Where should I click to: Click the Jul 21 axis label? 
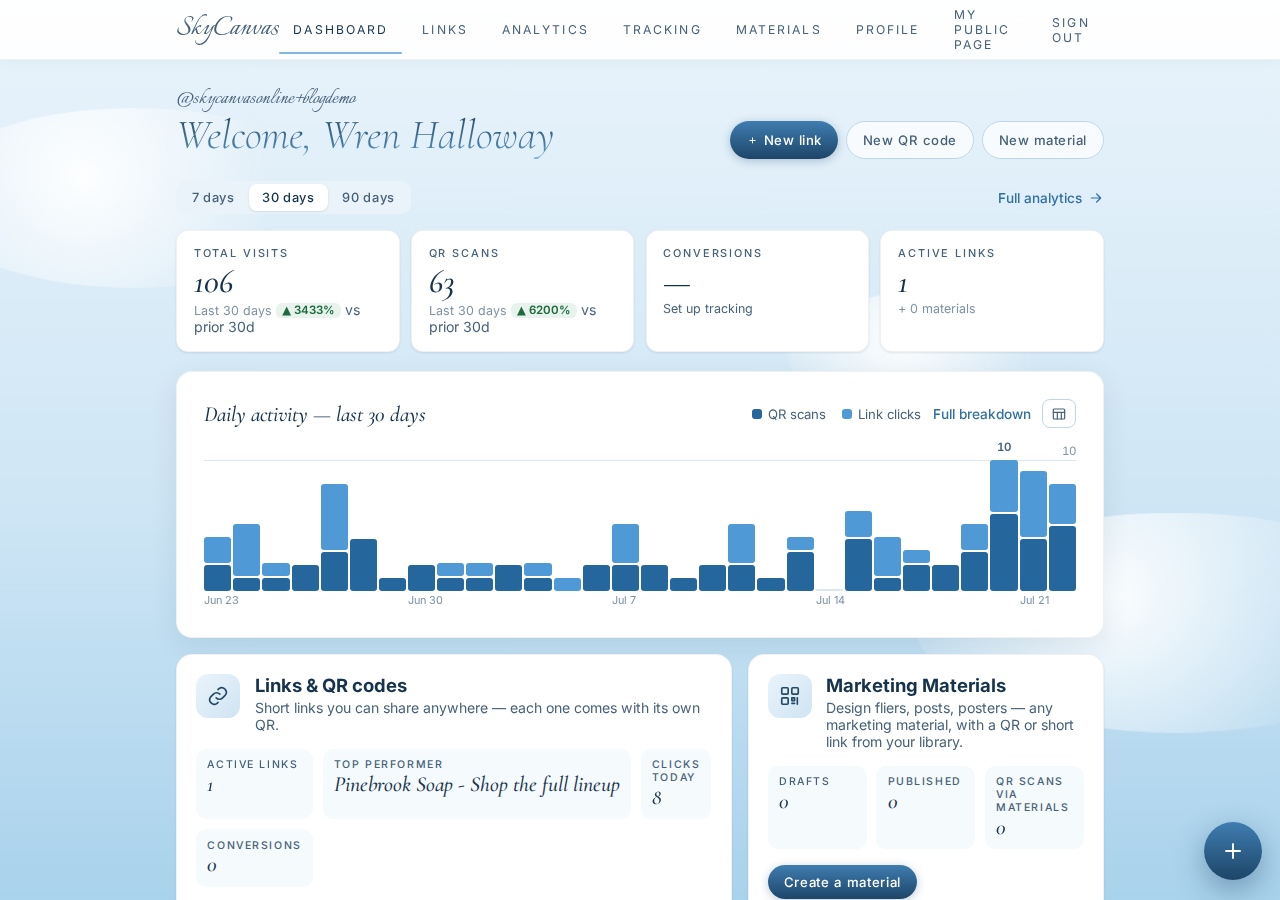pos(1035,600)
